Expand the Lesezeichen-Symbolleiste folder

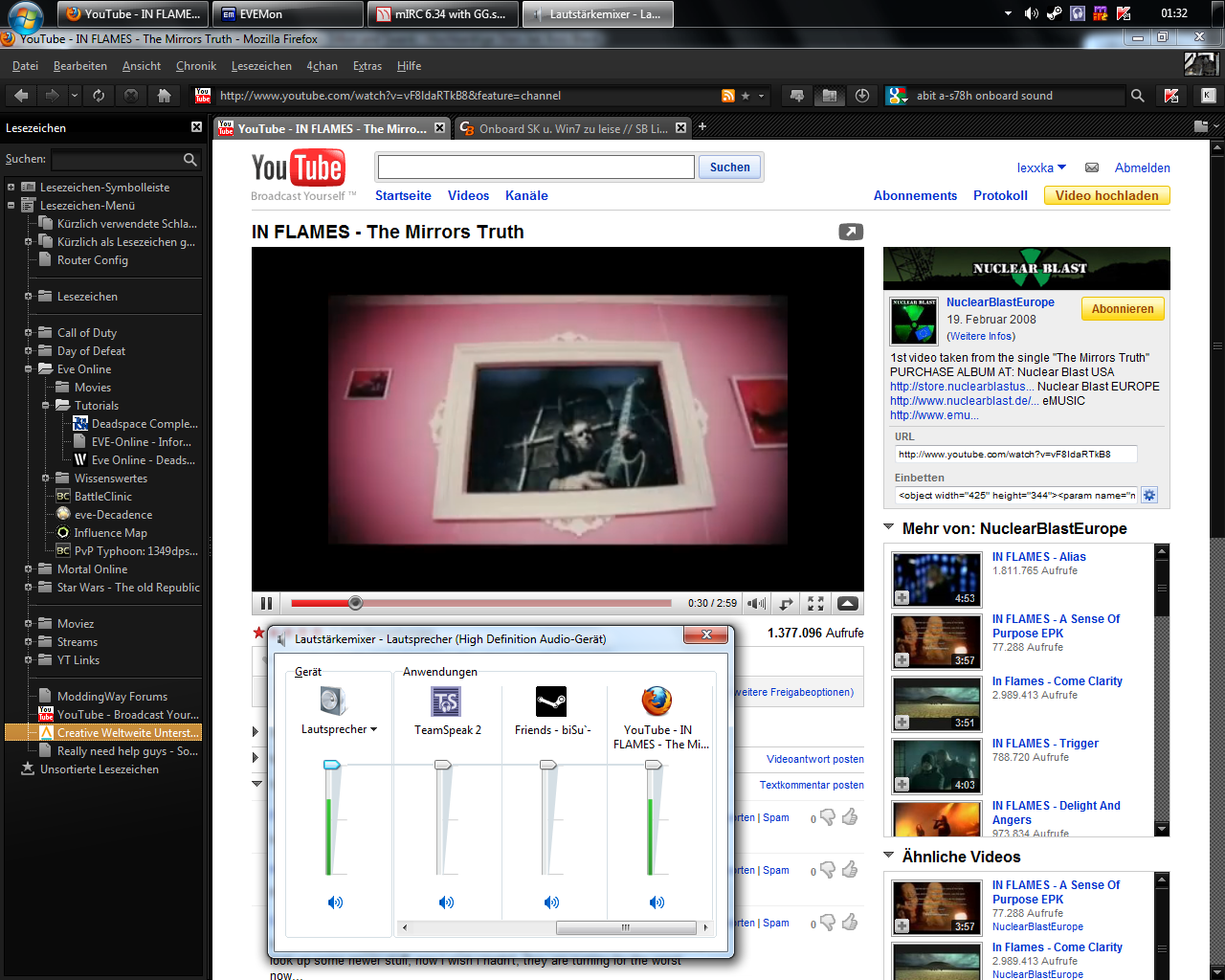[x=11, y=188]
